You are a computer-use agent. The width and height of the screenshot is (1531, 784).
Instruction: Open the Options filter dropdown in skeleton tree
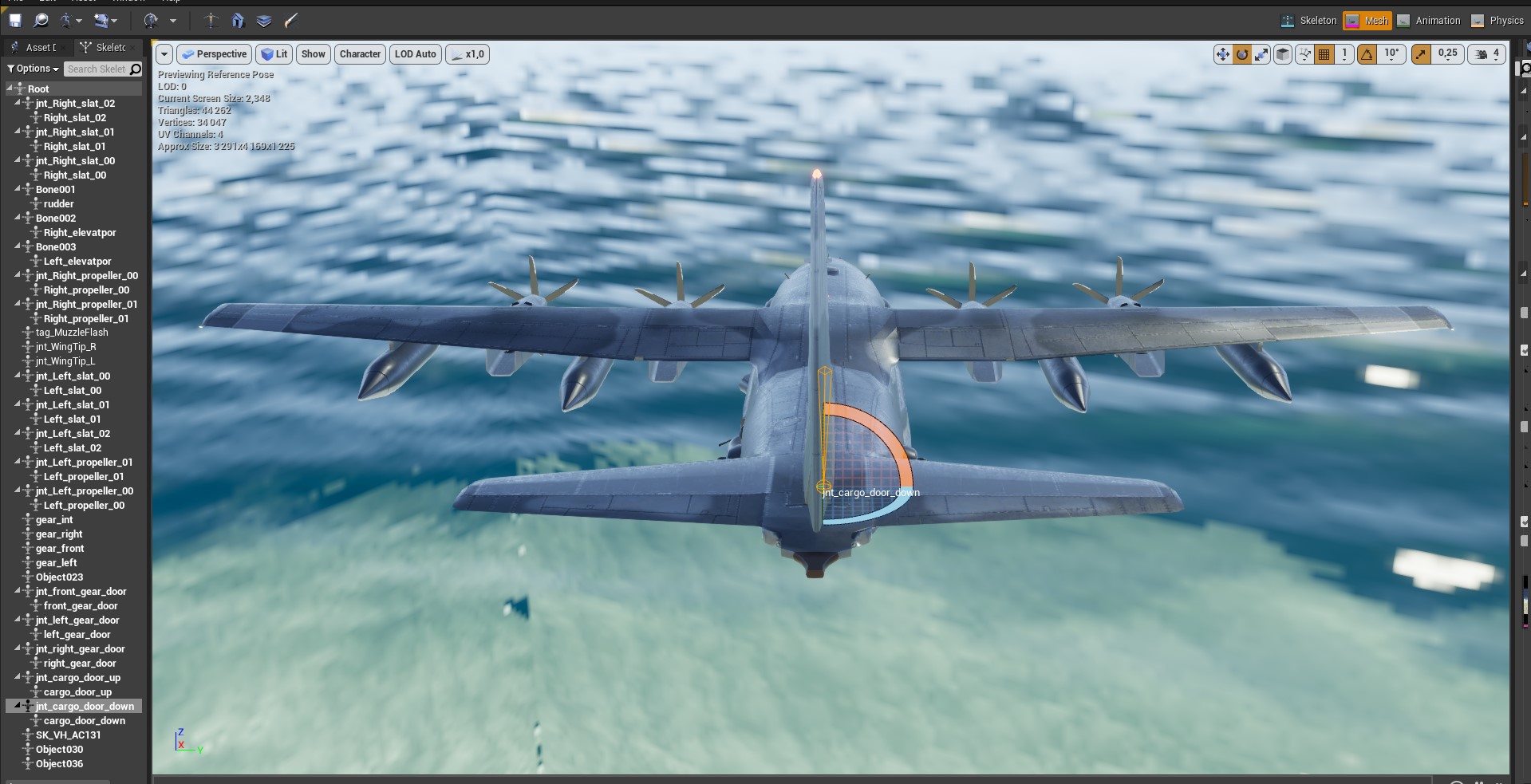pyautogui.click(x=34, y=69)
